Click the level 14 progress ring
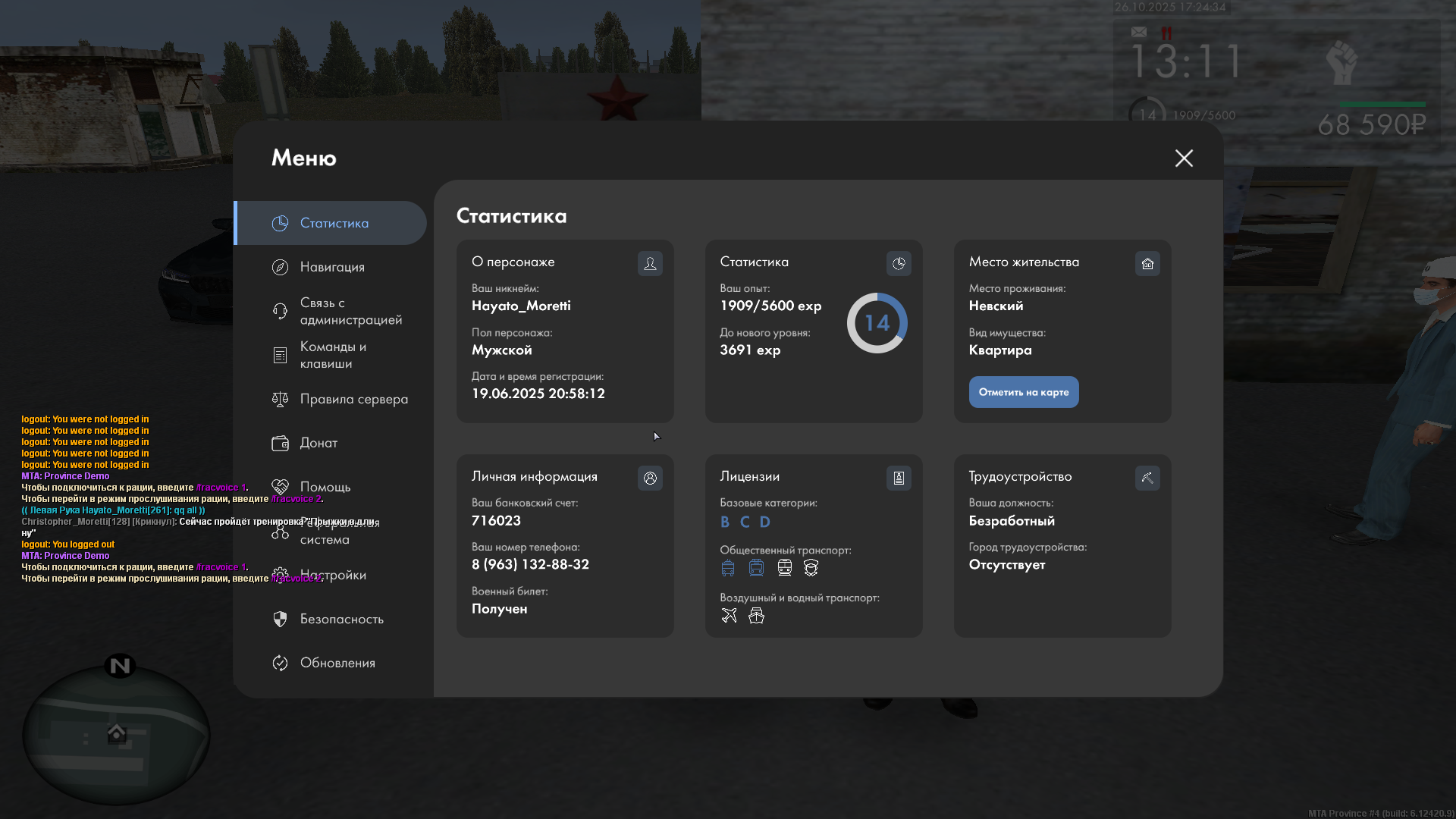This screenshot has height=819, width=1456. pyautogui.click(x=877, y=323)
